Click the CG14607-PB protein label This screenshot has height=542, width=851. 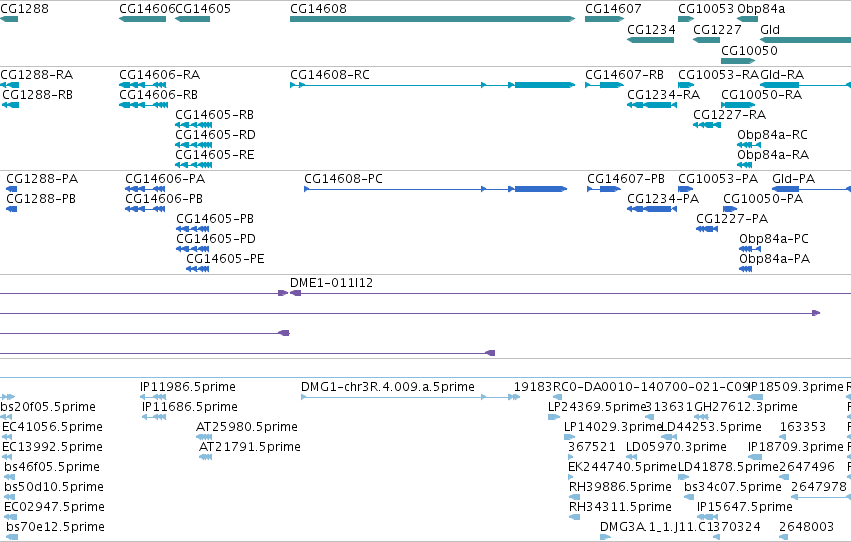point(626,179)
